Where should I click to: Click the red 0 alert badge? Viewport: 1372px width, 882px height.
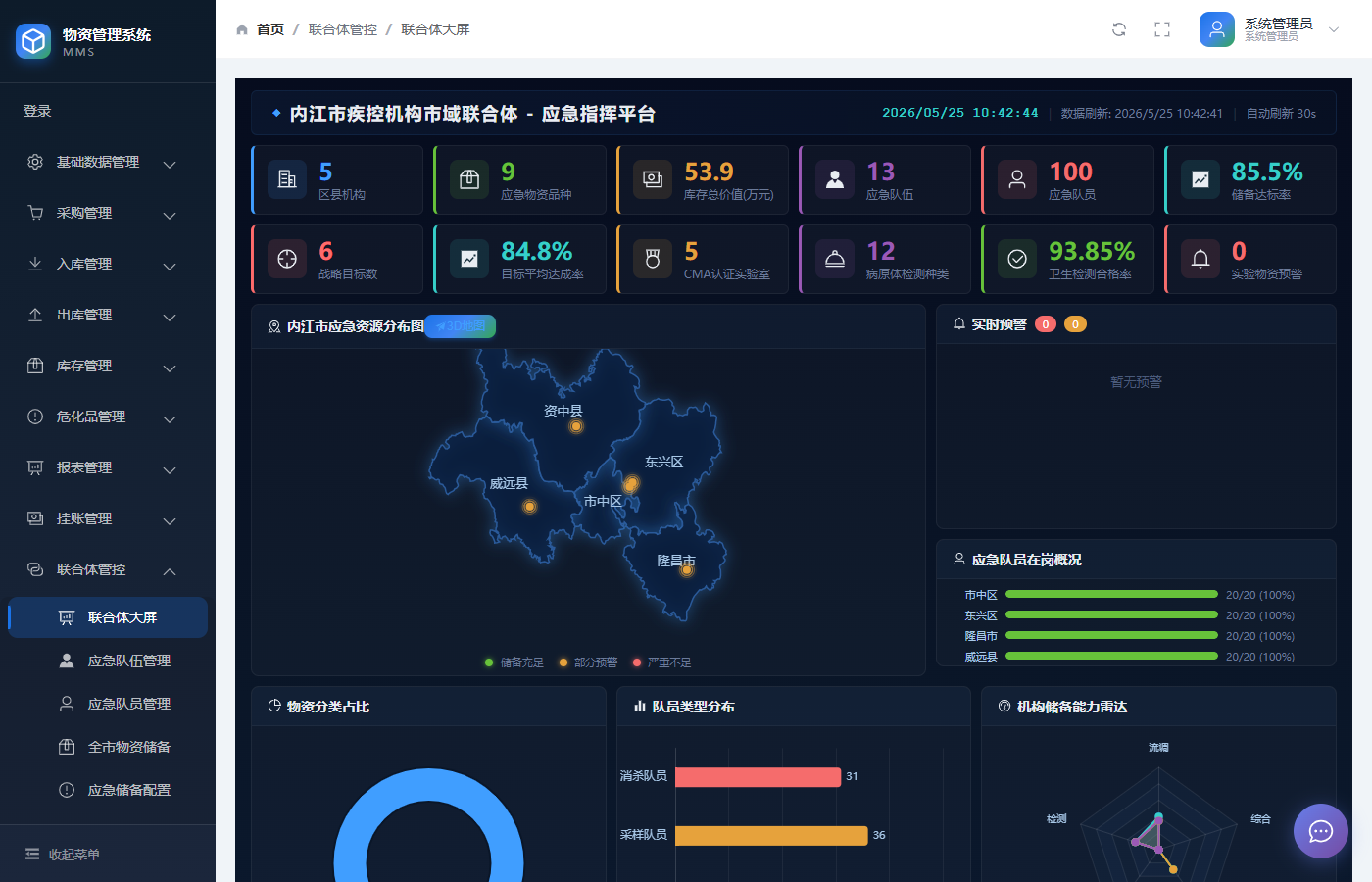click(x=1046, y=324)
